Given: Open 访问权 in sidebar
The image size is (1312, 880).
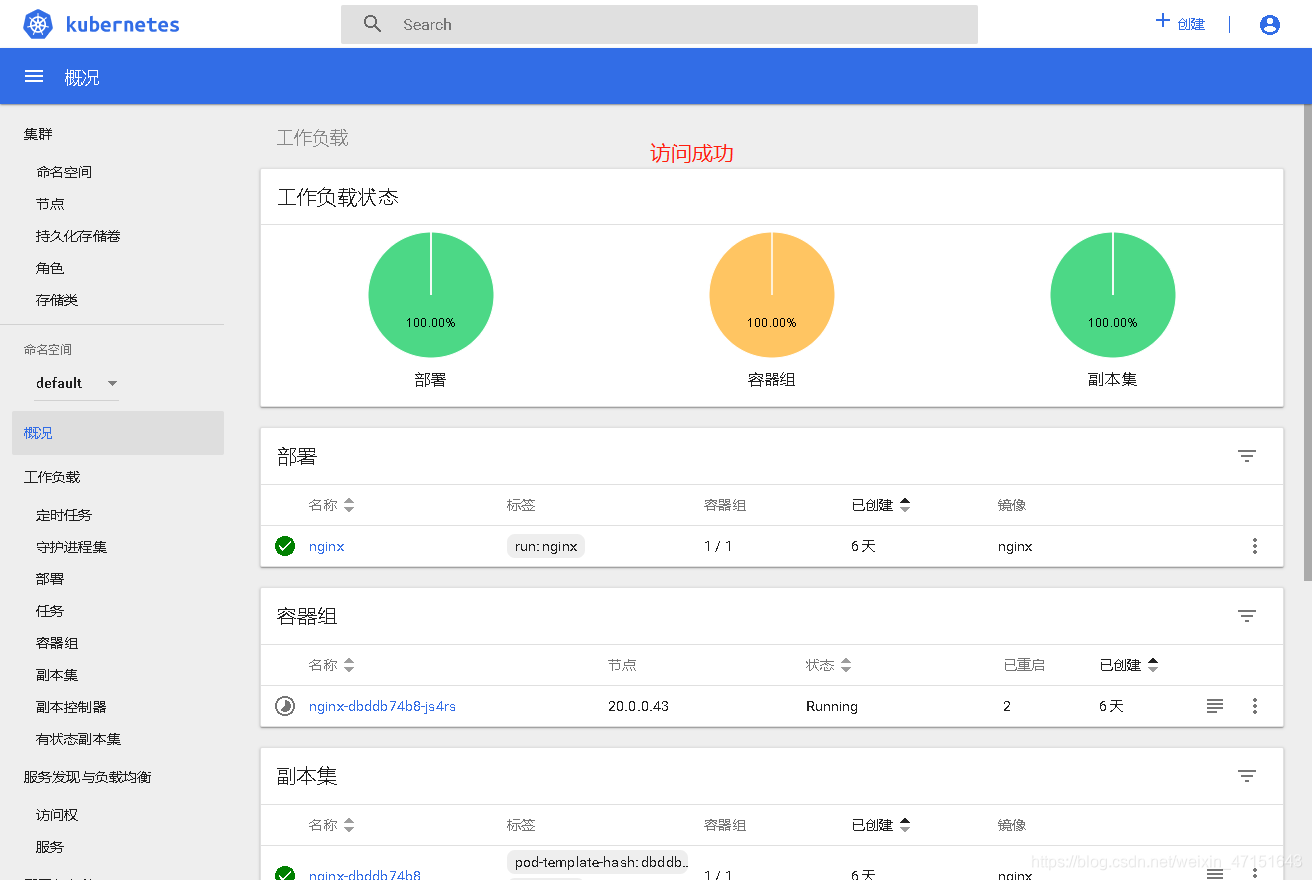Looking at the screenshot, I should (x=57, y=815).
